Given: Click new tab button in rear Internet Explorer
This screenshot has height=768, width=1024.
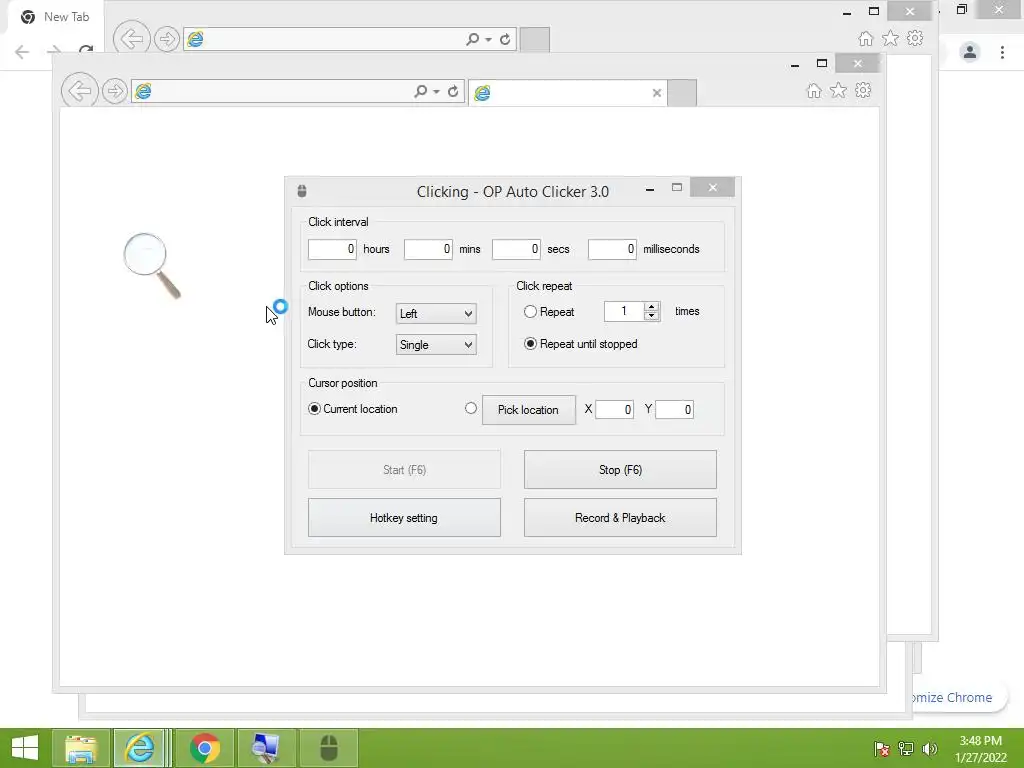Looking at the screenshot, I should point(534,40).
